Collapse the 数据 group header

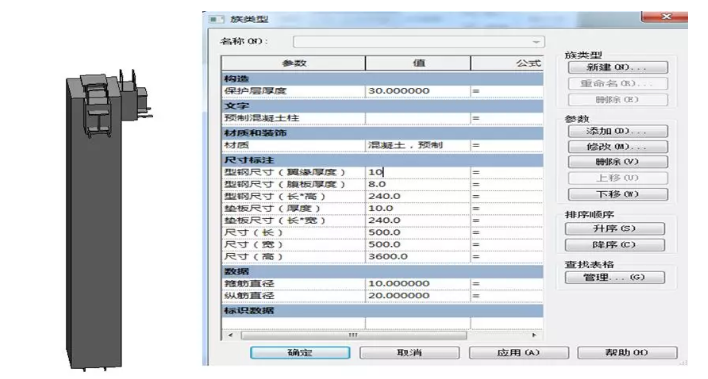(382, 271)
